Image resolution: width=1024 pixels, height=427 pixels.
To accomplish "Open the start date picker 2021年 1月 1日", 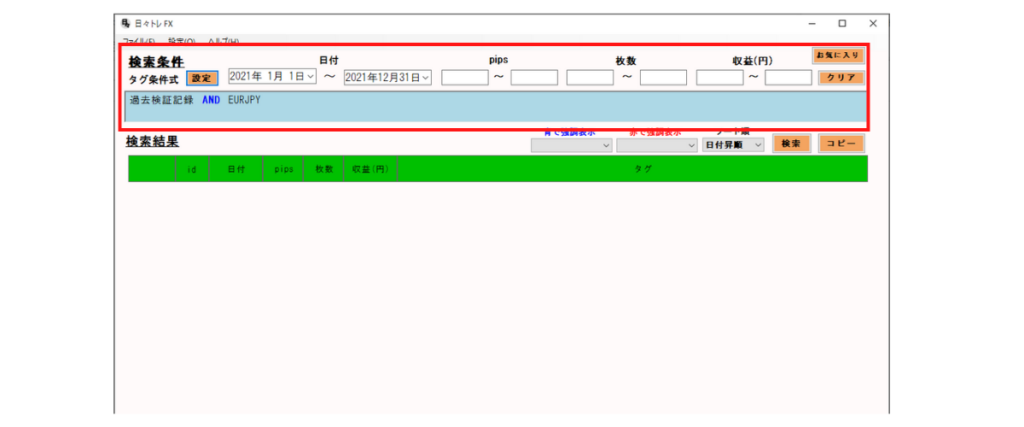I will click(272, 77).
